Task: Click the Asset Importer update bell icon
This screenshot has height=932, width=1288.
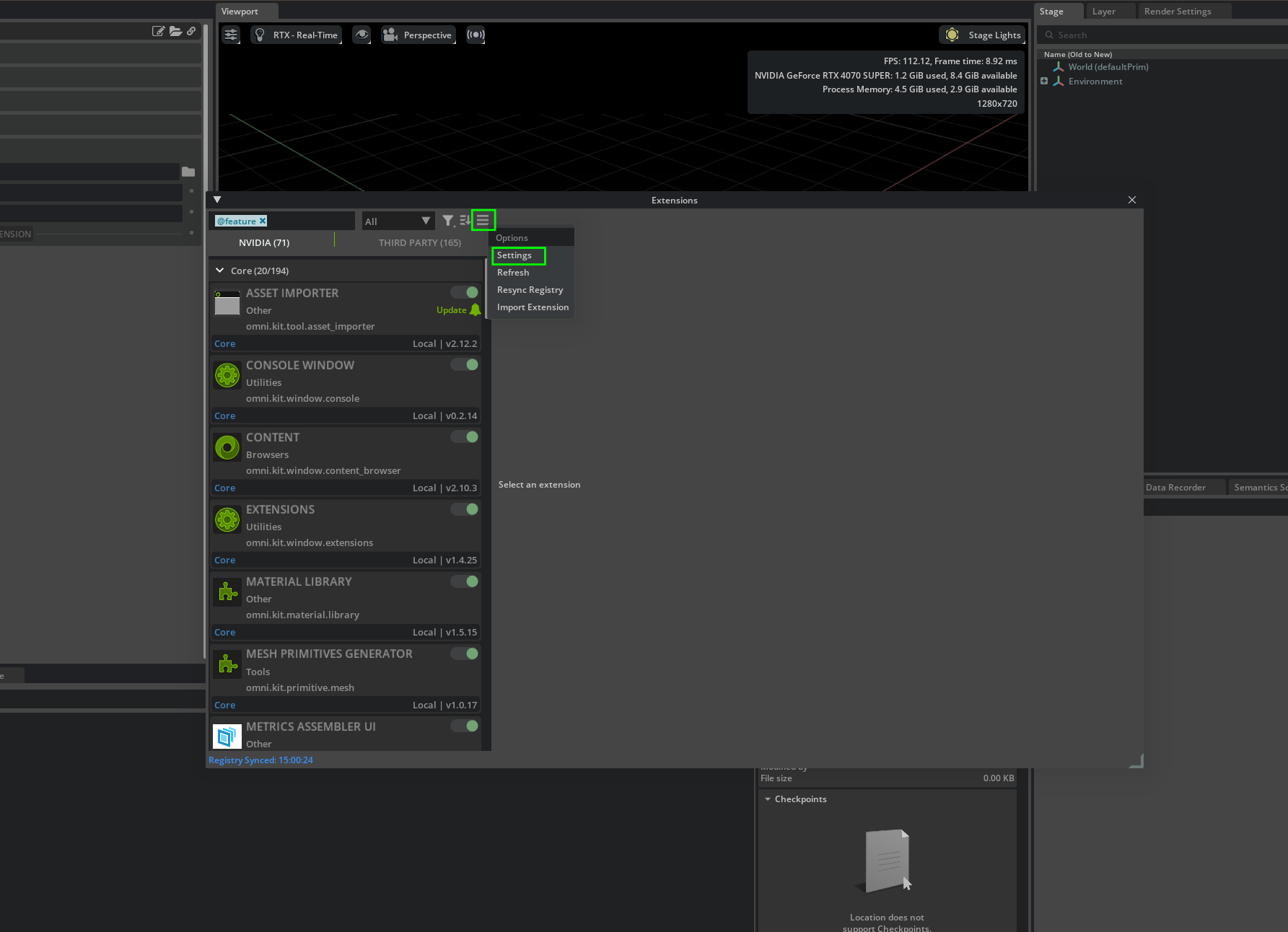Action: click(475, 309)
